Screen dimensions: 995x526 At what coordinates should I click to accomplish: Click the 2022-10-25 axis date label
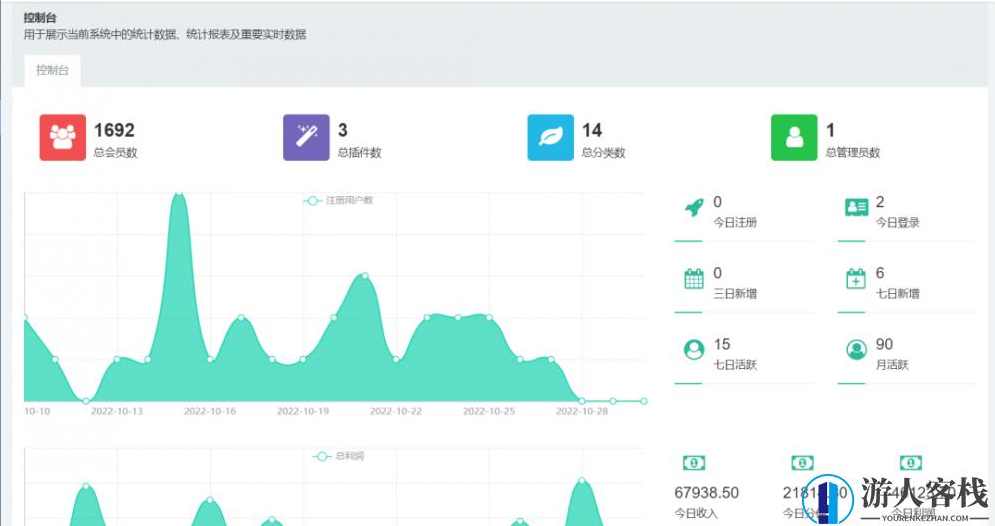coord(489,411)
